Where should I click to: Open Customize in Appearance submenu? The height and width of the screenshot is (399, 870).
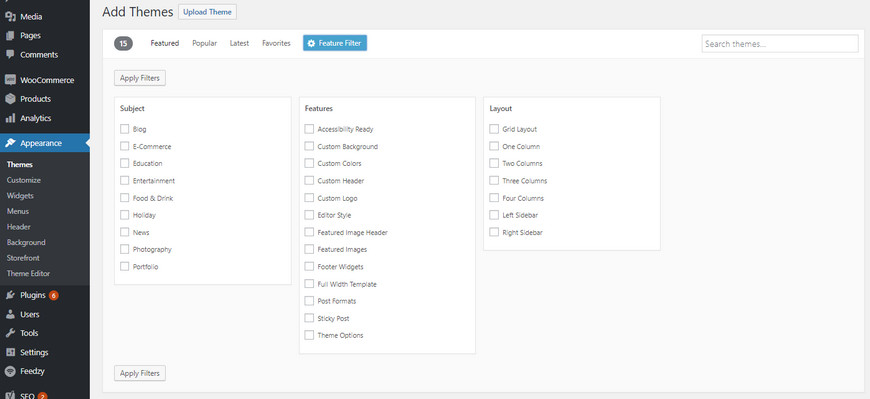tap(24, 180)
